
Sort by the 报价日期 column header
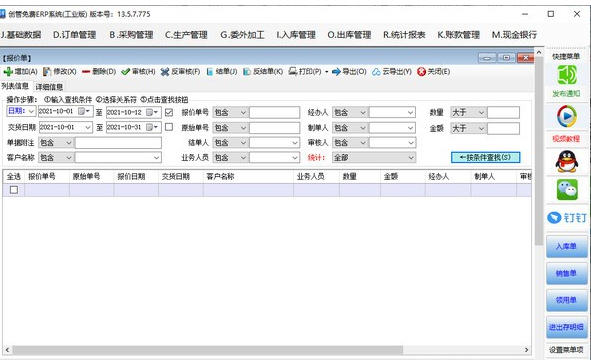136,176
